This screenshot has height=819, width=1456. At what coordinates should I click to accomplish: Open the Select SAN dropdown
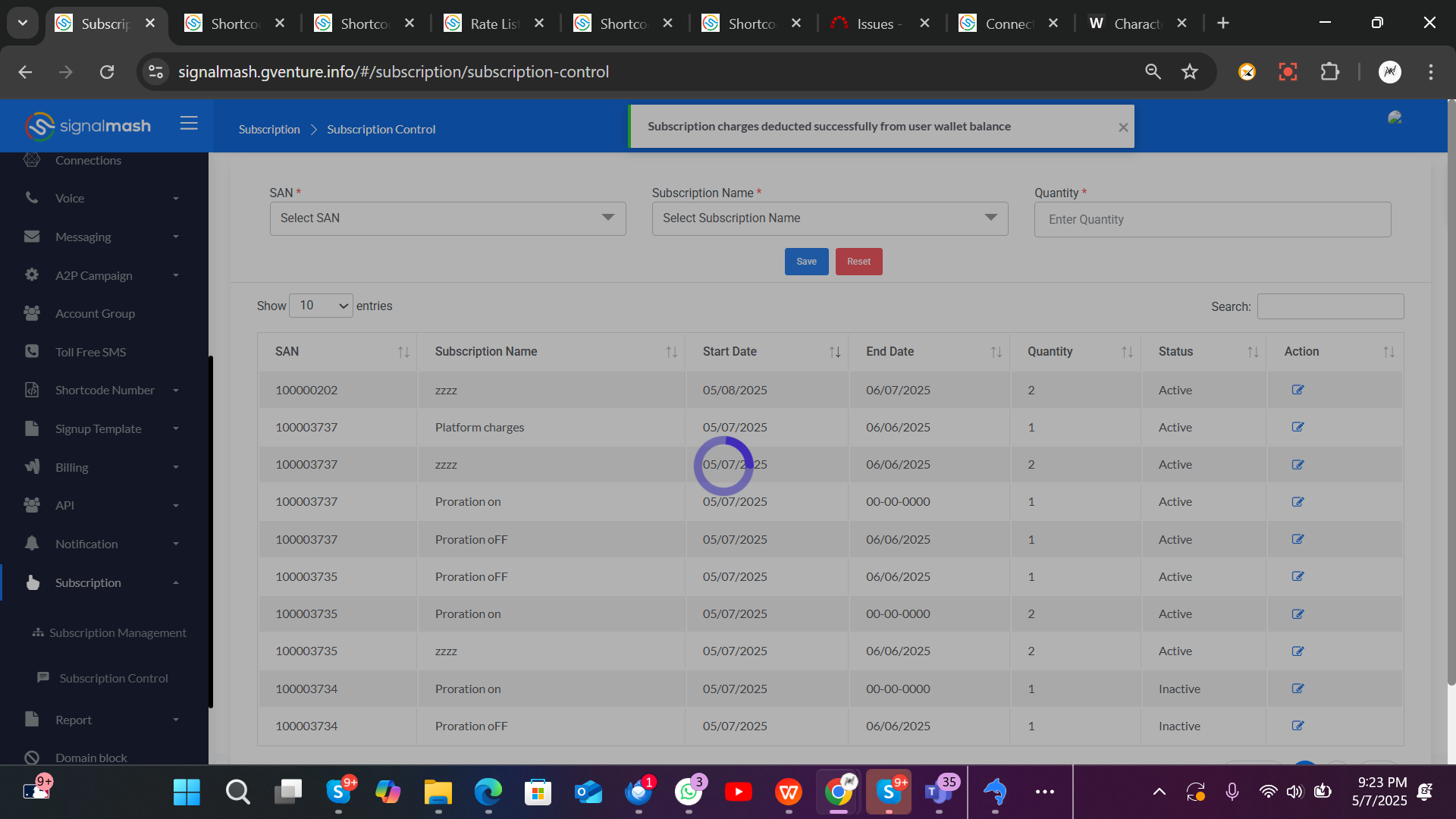coord(447,218)
